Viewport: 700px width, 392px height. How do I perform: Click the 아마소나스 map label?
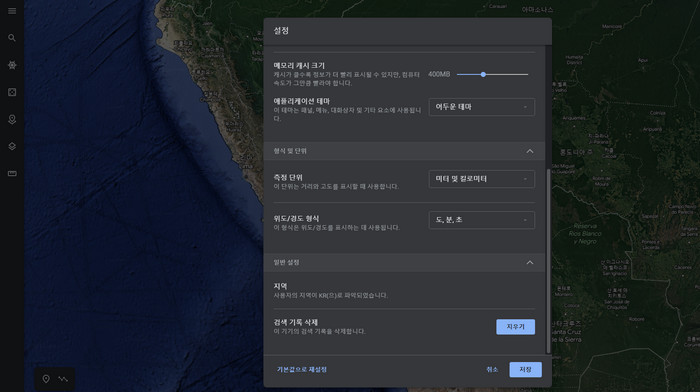click(x=538, y=9)
